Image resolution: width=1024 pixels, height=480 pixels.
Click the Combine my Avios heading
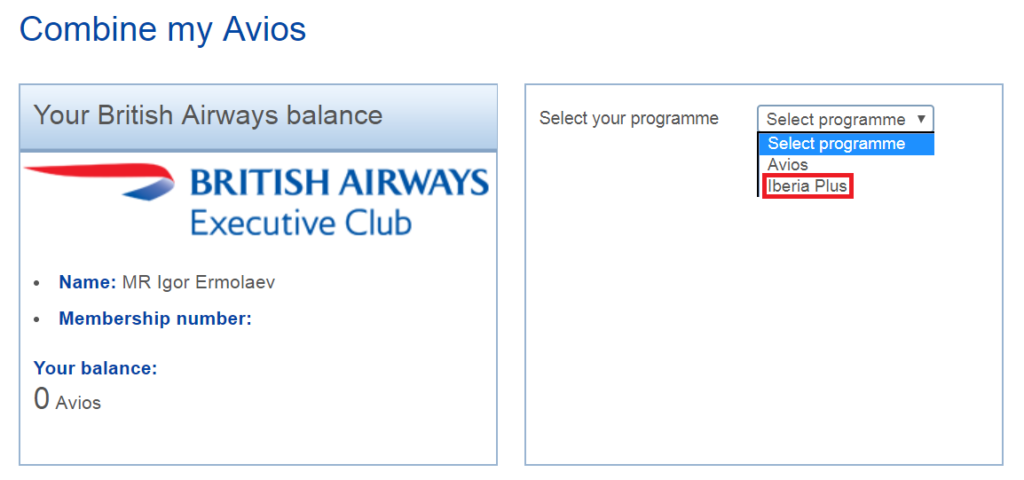click(x=162, y=29)
